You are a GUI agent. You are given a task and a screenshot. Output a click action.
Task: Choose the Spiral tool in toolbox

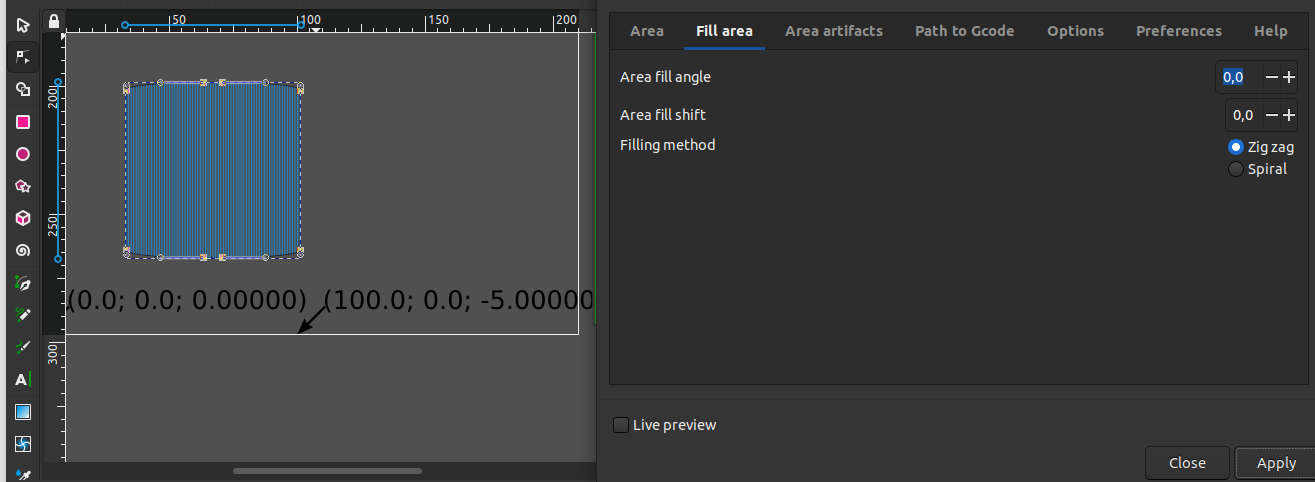point(22,250)
